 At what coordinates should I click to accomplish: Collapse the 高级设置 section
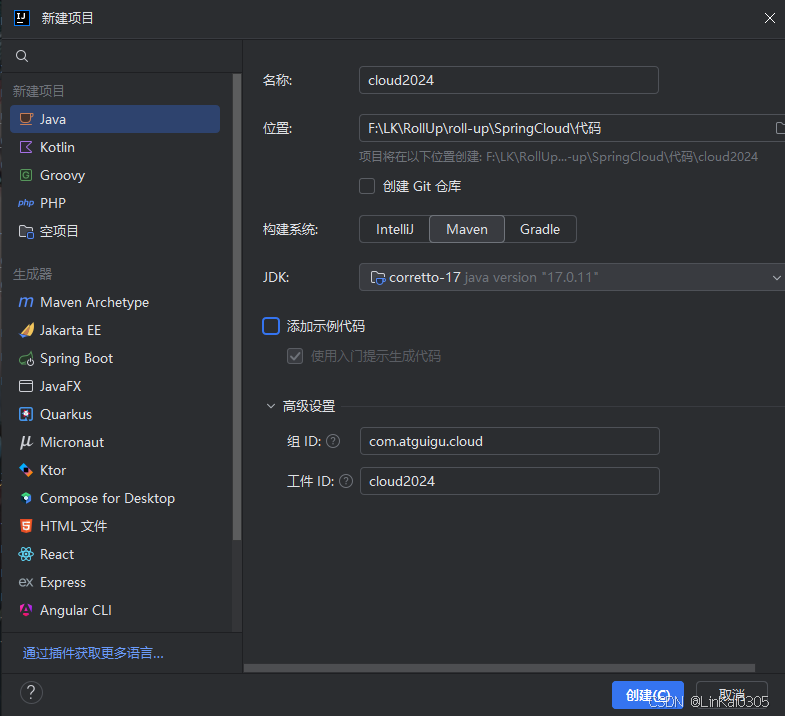pyautogui.click(x=271, y=406)
